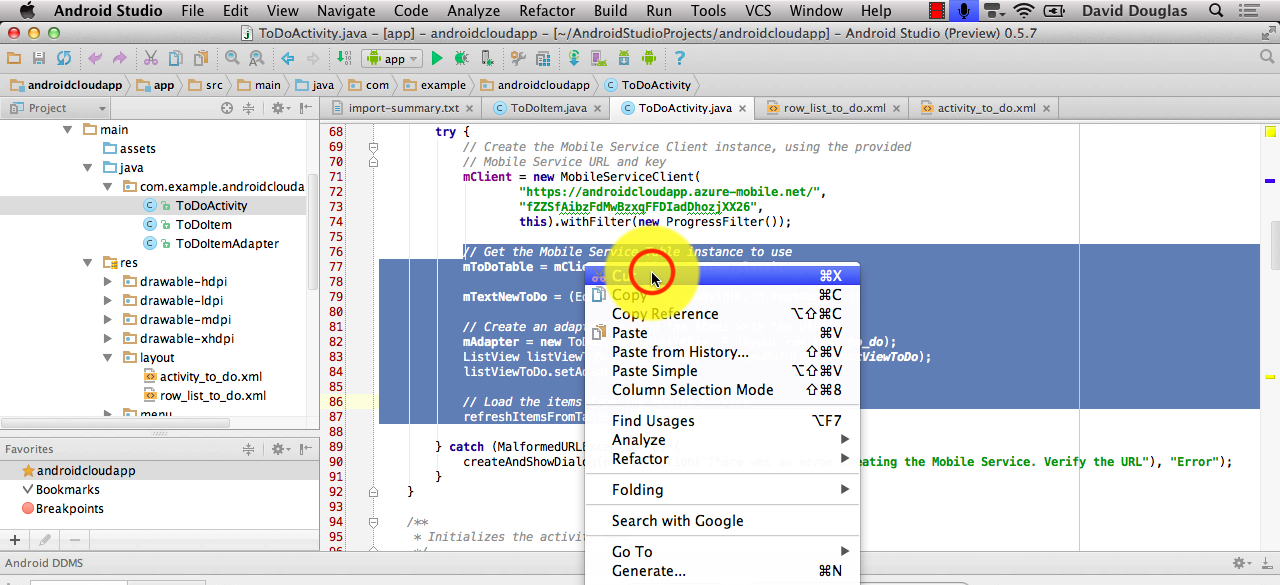Click the green Run app button

[436, 59]
